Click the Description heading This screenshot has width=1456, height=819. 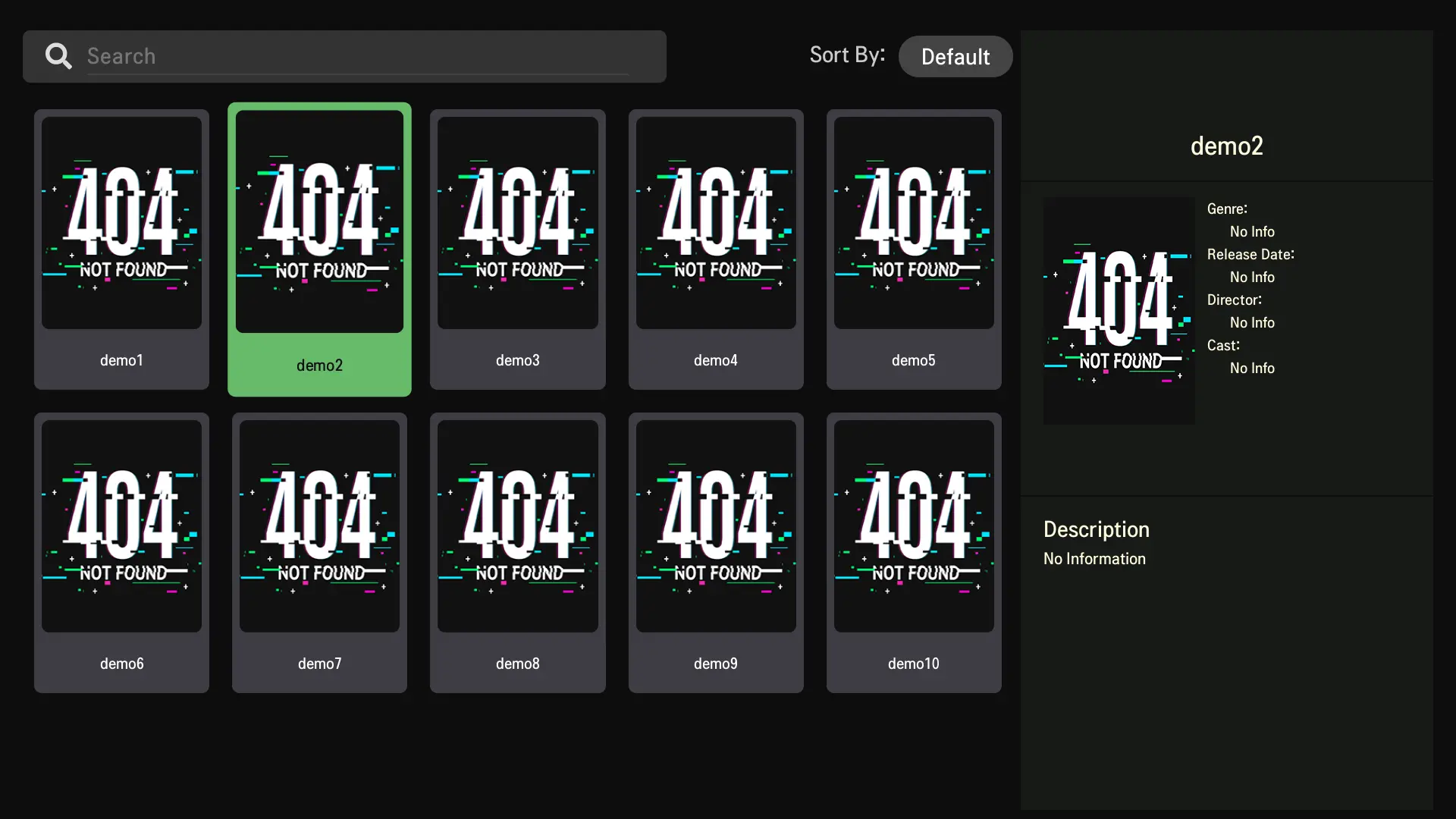pos(1096,529)
